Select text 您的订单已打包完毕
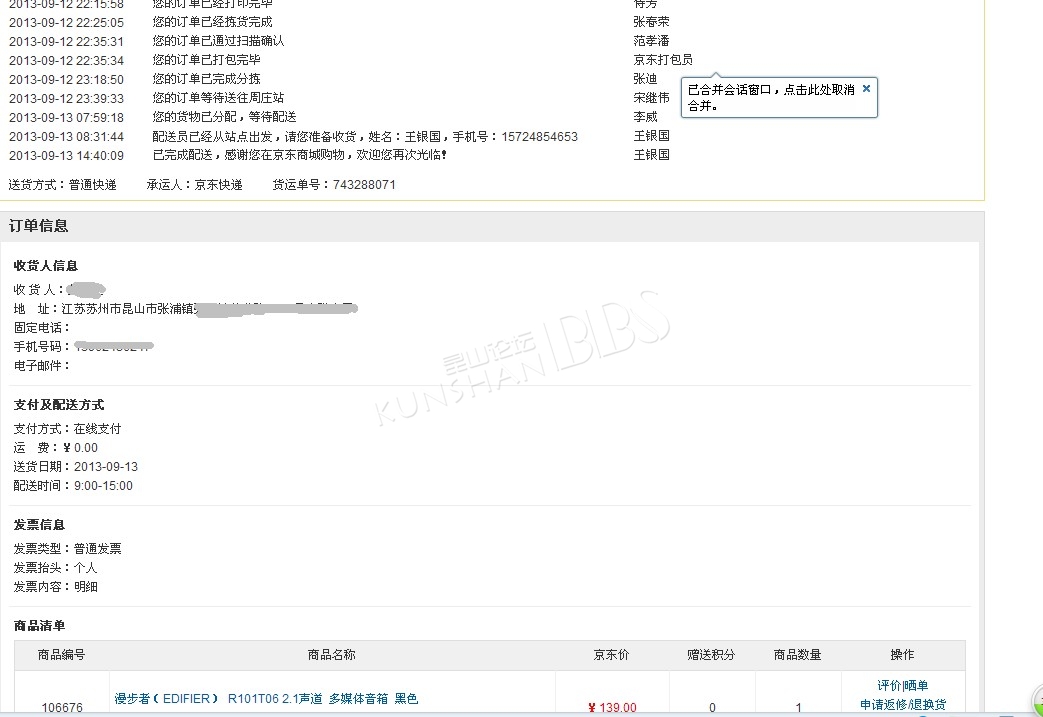1043x717 pixels. [206, 60]
